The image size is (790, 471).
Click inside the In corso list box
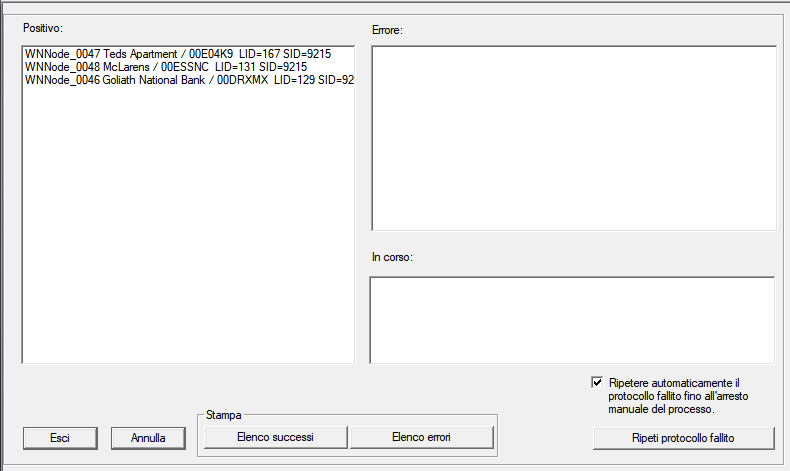[x=571, y=320]
